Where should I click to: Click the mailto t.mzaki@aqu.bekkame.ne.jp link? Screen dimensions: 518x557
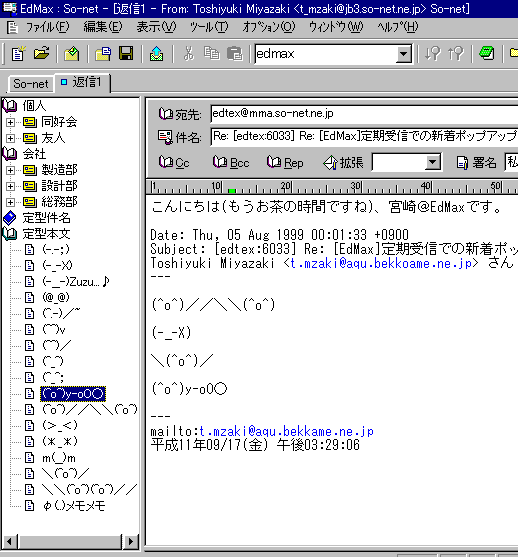286,431
